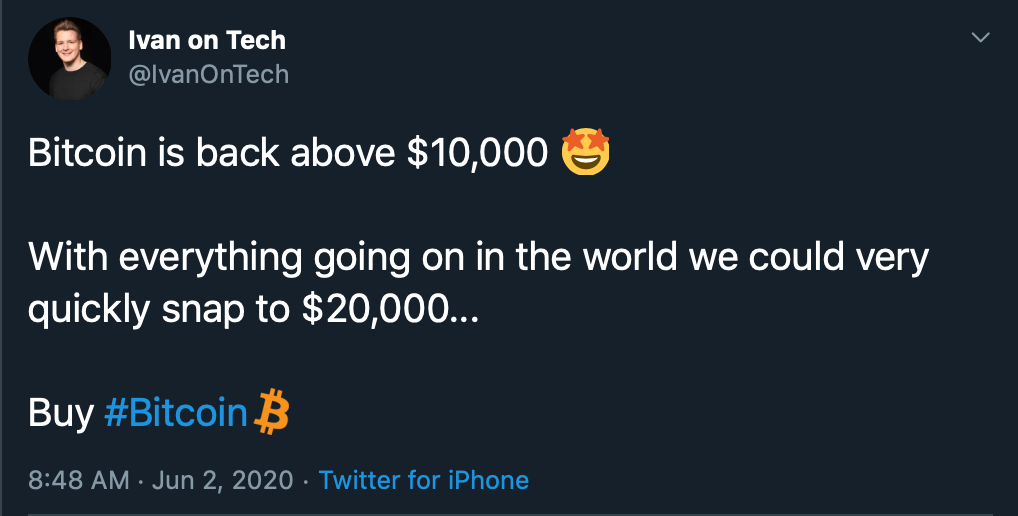The height and width of the screenshot is (516, 1018).
Task: Click the orange Bitcoin symbol icon
Action: tap(272, 412)
